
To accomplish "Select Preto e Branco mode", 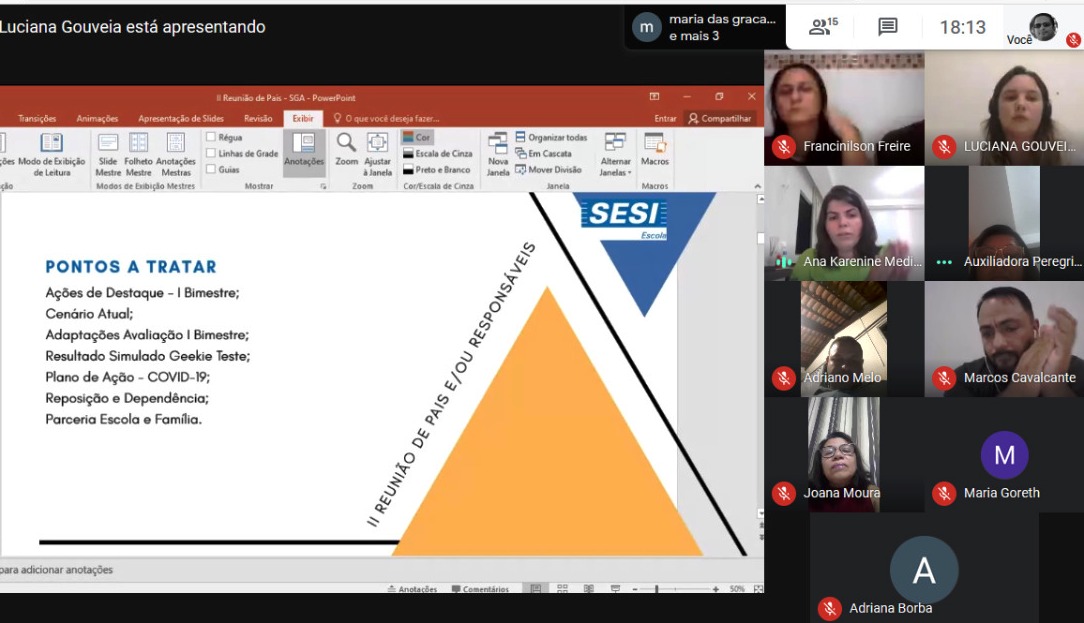I will pyautogui.click(x=437, y=169).
